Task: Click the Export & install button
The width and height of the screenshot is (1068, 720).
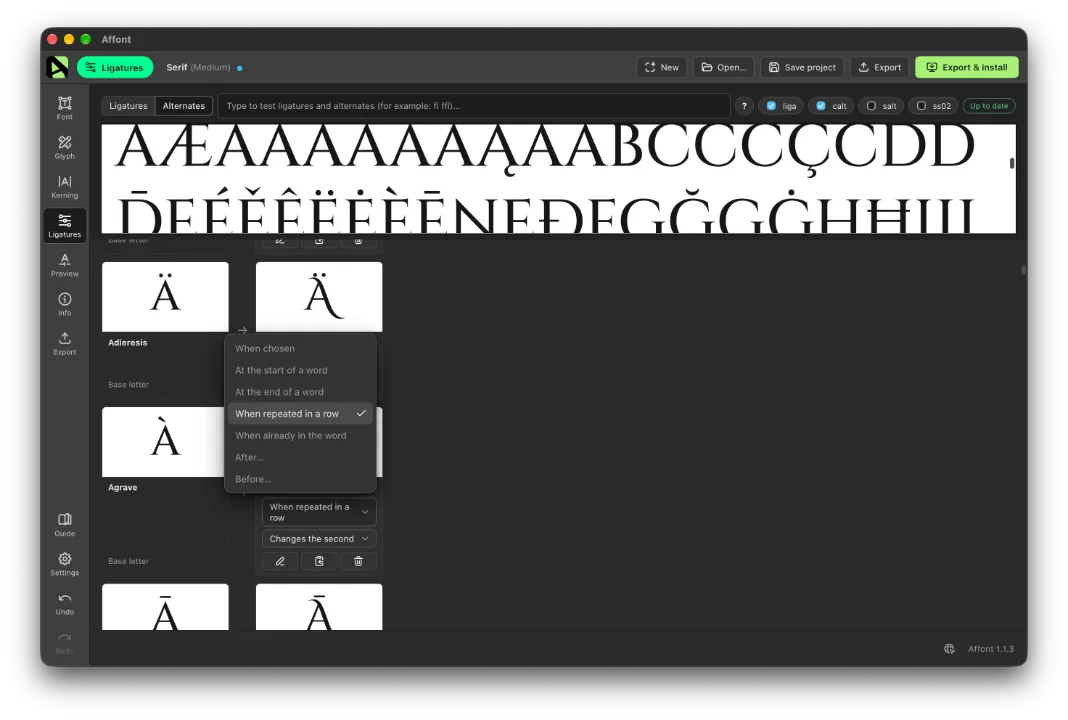Action: [x=967, y=67]
